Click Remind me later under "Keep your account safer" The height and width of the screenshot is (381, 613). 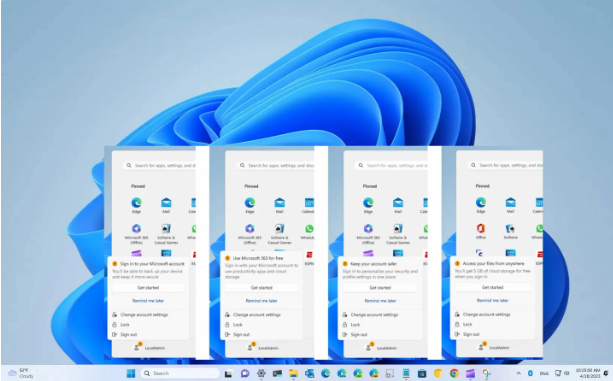pyautogui.click(x=380, y=301)
